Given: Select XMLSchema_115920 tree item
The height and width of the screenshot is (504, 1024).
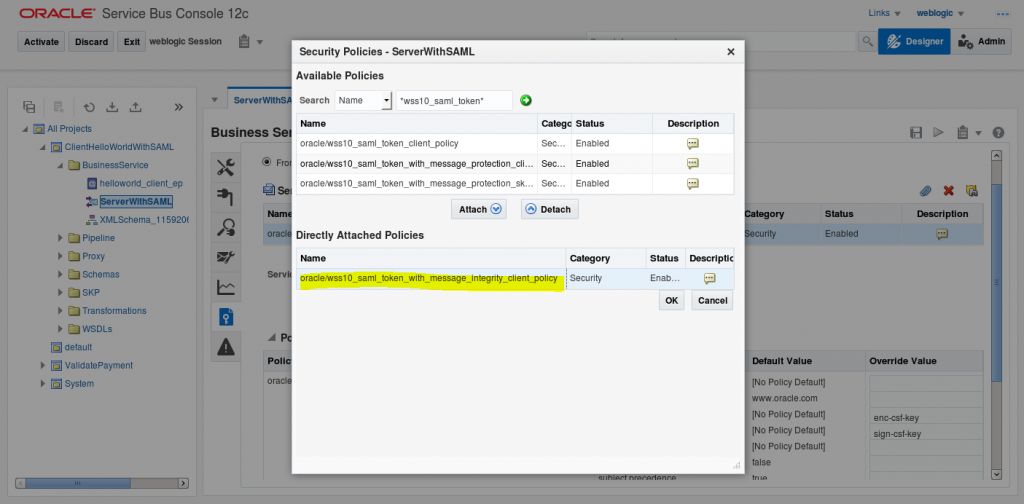Looking at the screenshot, I should coord(144,220).
